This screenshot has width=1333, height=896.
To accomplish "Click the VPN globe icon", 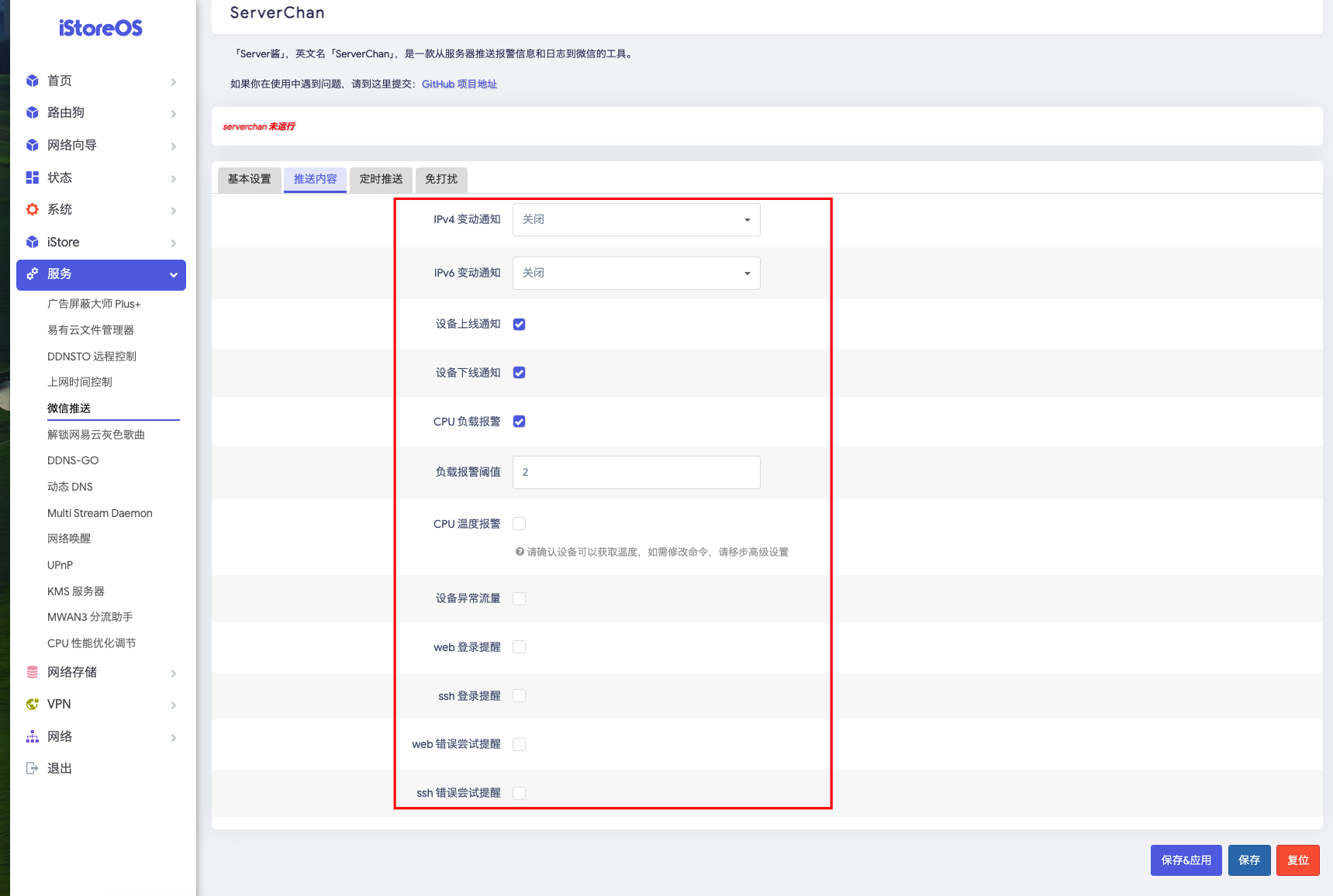I will [32, 704].
